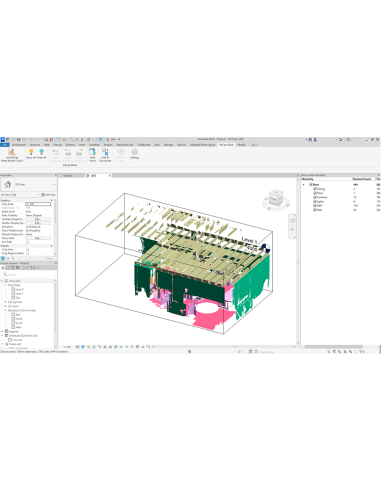Click the Save icon in the quick access toolbar
The height and width of the screenshot is (492, 381).
pyautogui.click(x=19, y=139)
